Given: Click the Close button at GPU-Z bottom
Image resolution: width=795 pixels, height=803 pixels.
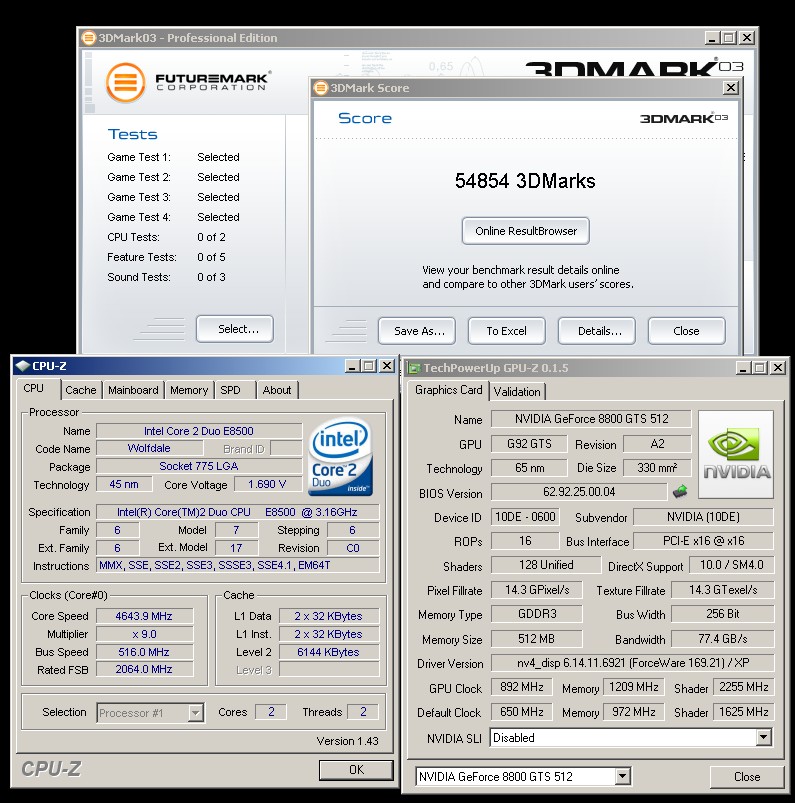Looking at the screenshot, I should click(746, 776).
